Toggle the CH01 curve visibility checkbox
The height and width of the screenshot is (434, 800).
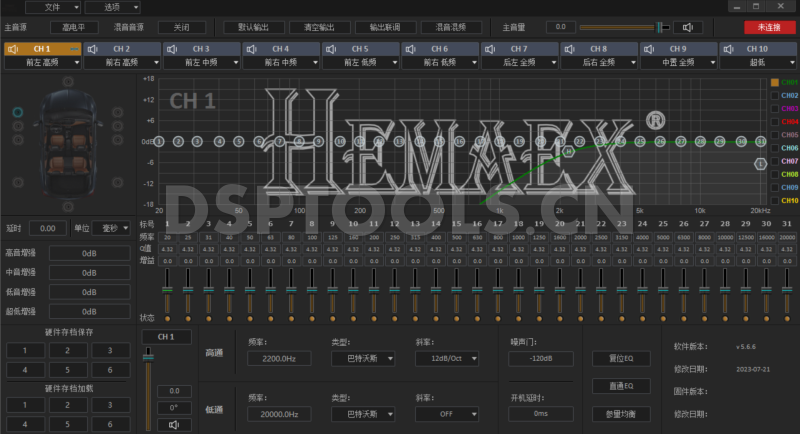(774, 83)
